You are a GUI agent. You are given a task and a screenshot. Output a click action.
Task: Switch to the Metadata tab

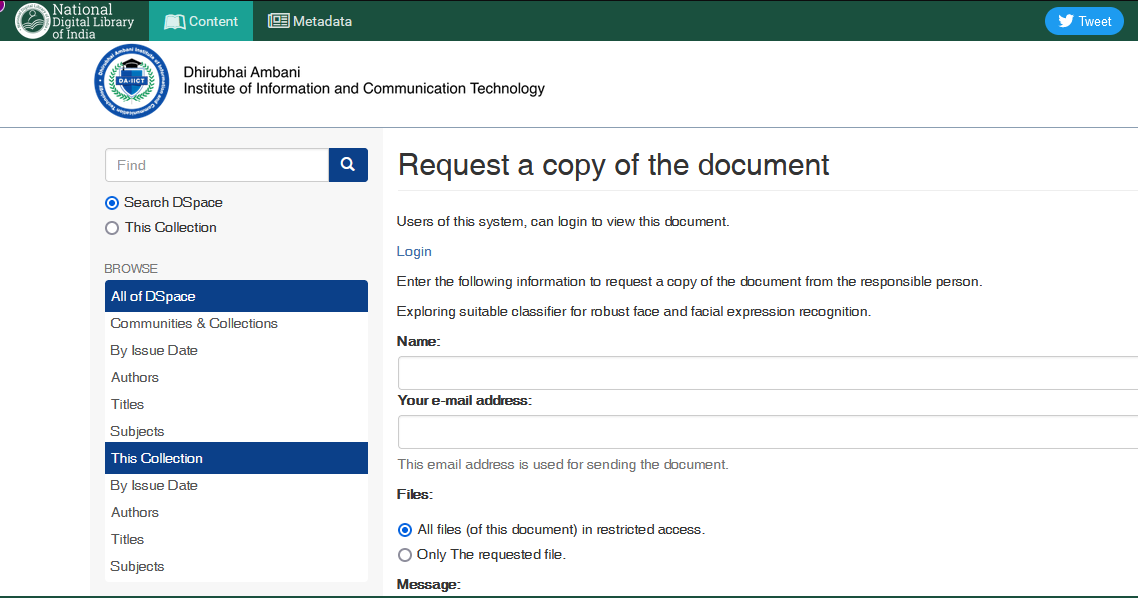click(x=310, y=21)
